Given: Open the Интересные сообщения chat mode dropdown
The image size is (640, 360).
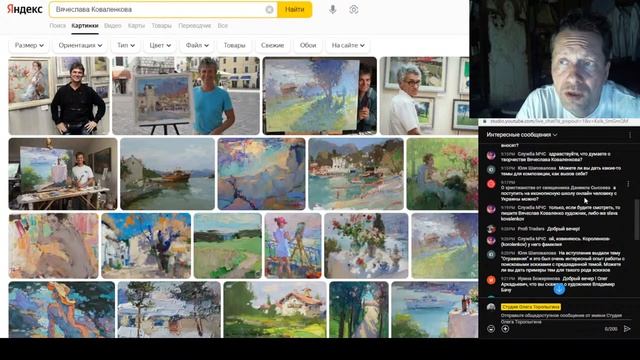Looking at the screenshot, I should point(522,135).
